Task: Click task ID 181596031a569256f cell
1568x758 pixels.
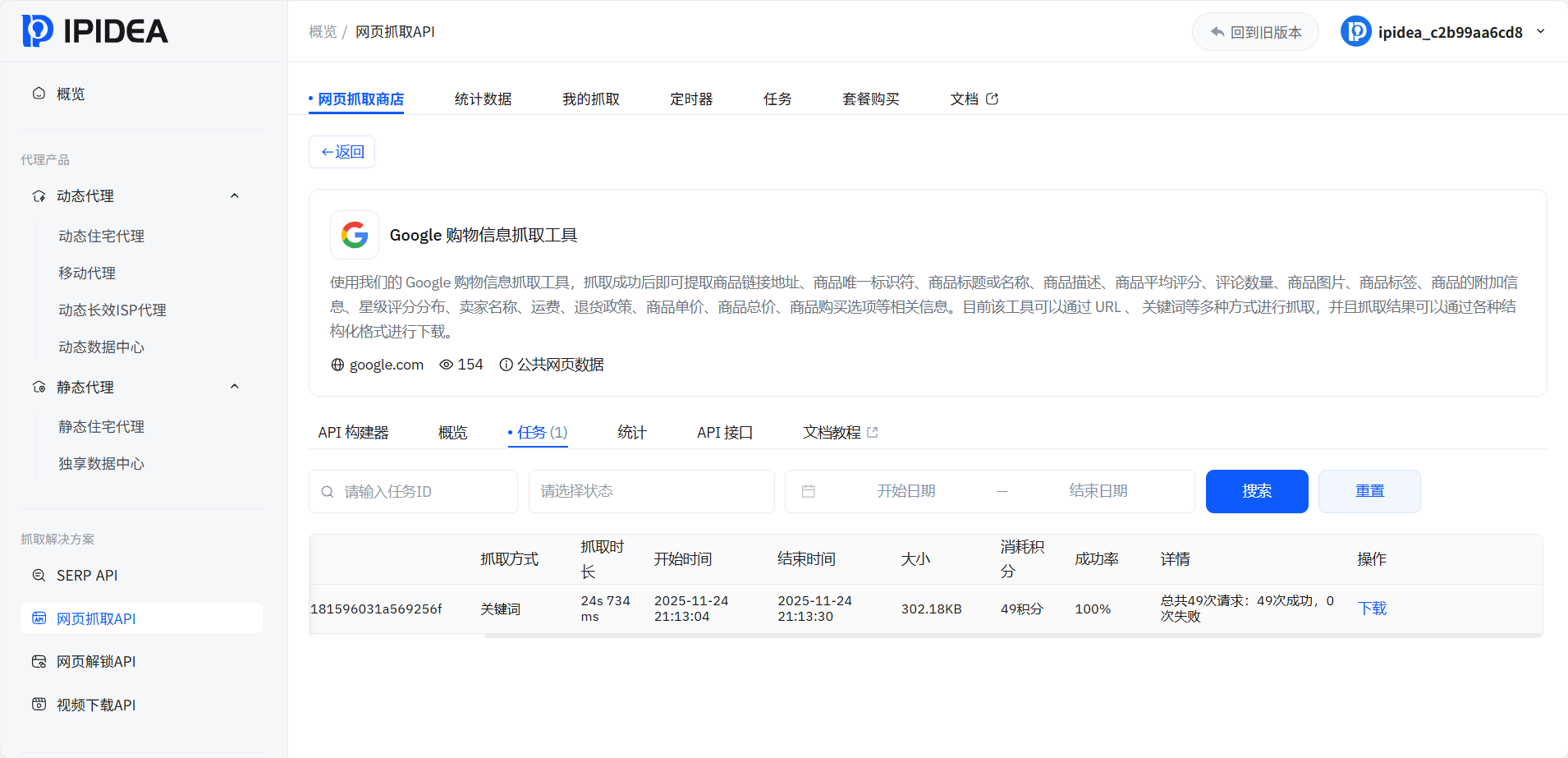Action: 376,609
